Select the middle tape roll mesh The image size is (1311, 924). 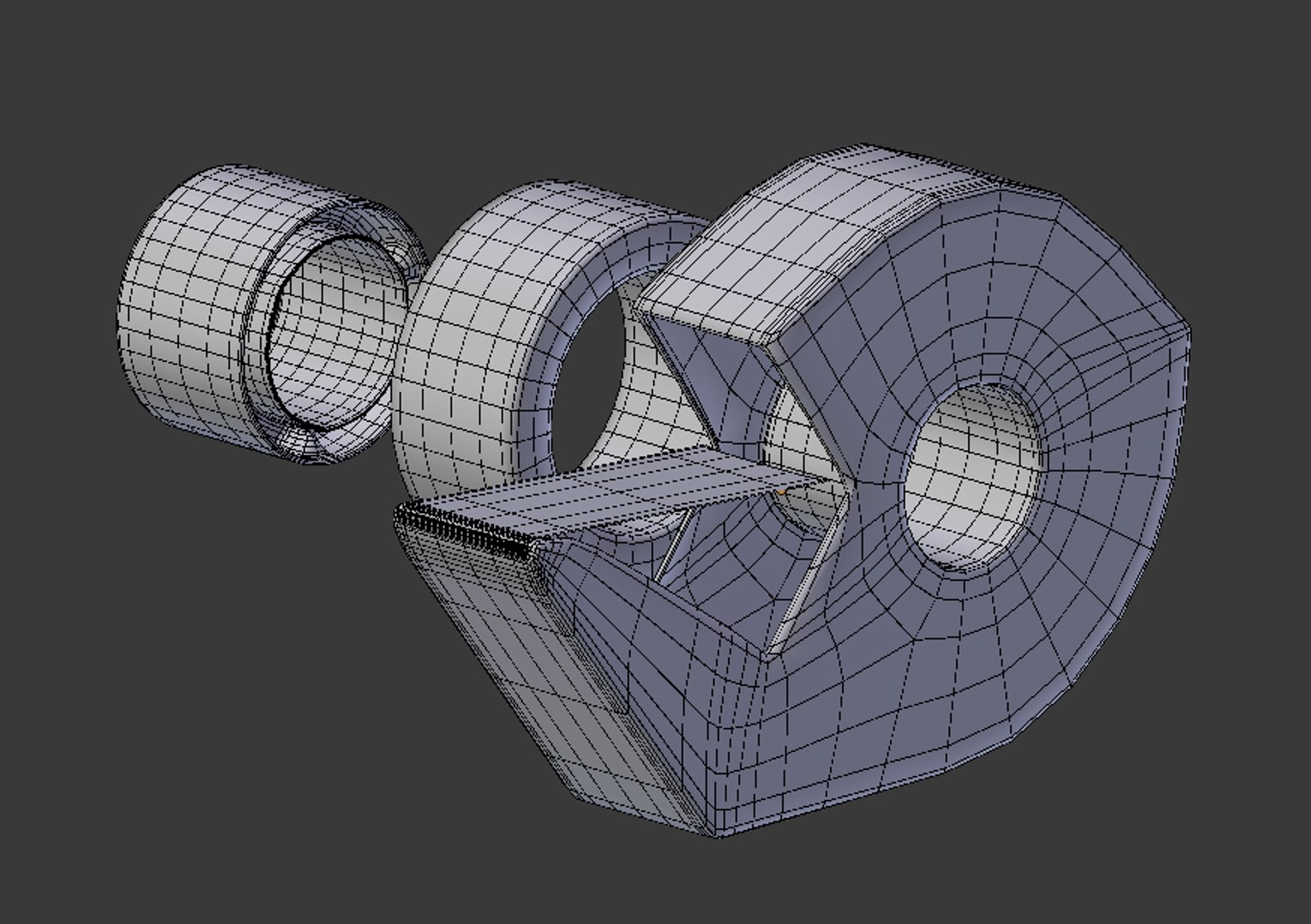pyautogui.click(x=479, y=359)
